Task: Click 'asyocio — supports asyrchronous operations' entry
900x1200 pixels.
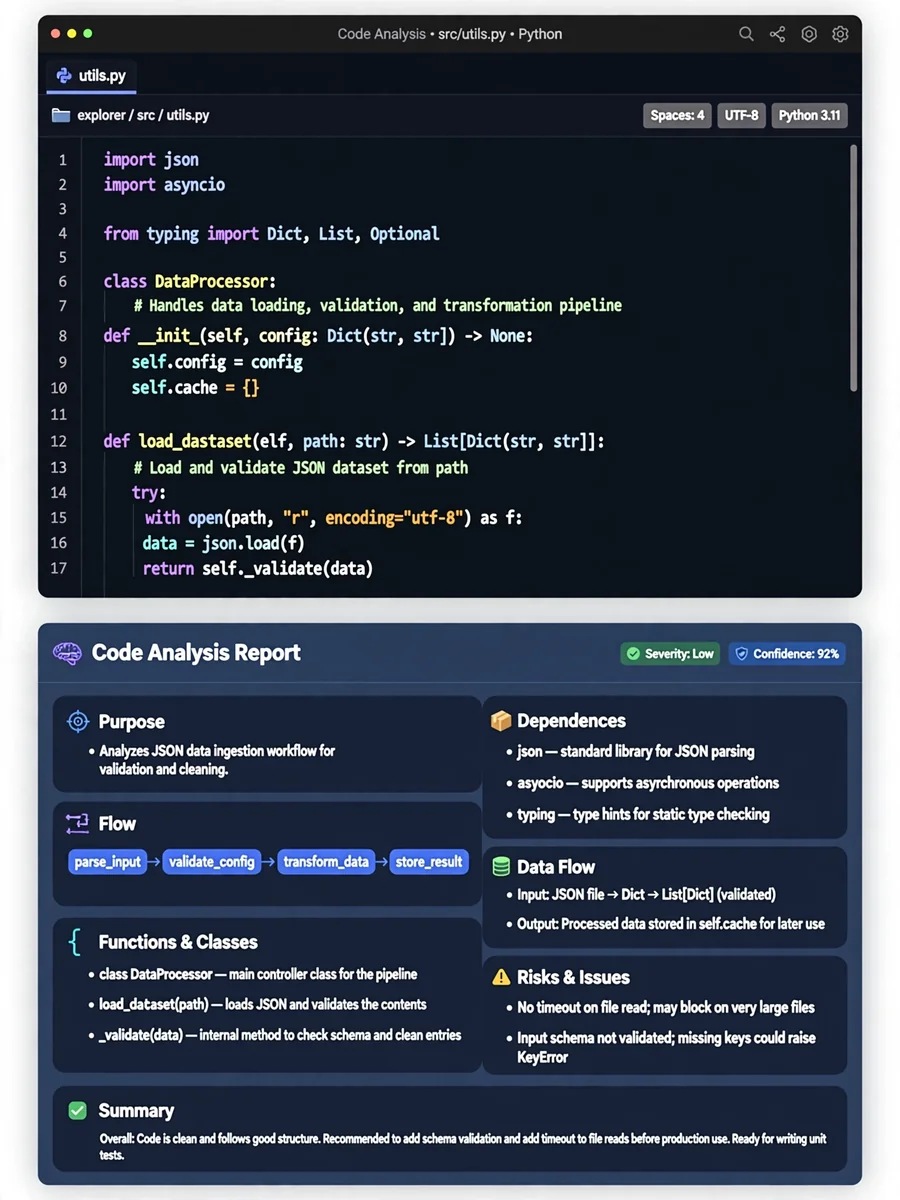Action: pos(648,783)
